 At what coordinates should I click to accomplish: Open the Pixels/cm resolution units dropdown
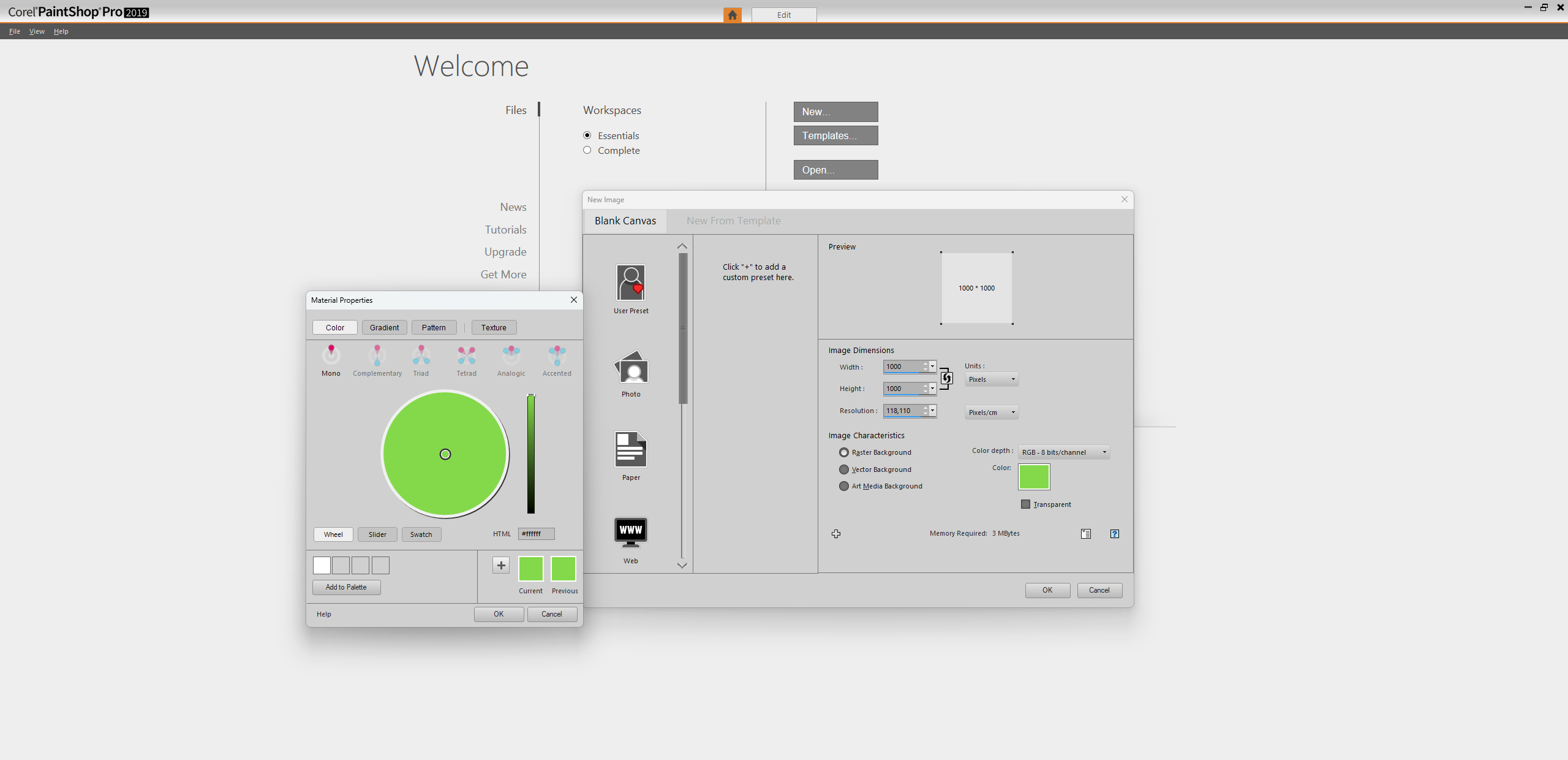991,412
